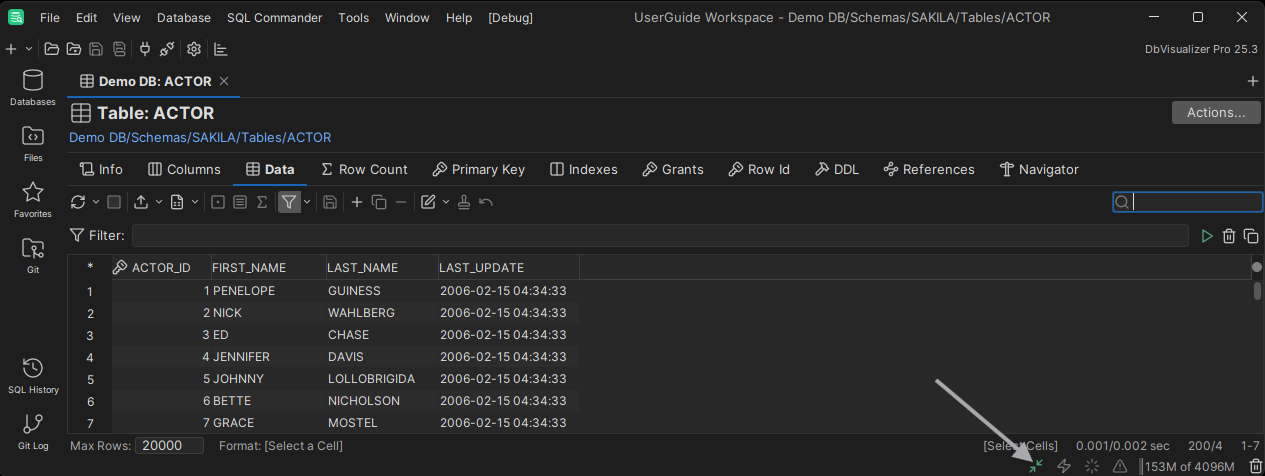Screen dimensions: 1265x476
Task: Add a new tab with the plus at the right
Action: click(1253, 81)
